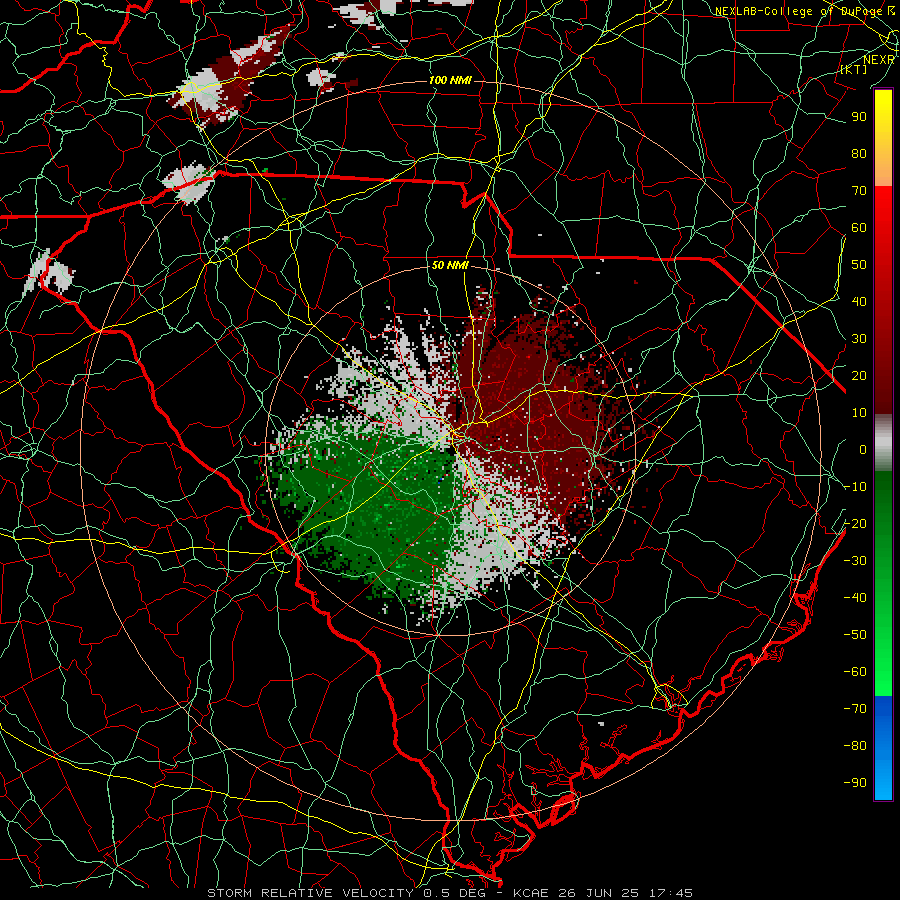Click the 40 value on velocity scale
900x900 pixels.
(x=859, y=302)
